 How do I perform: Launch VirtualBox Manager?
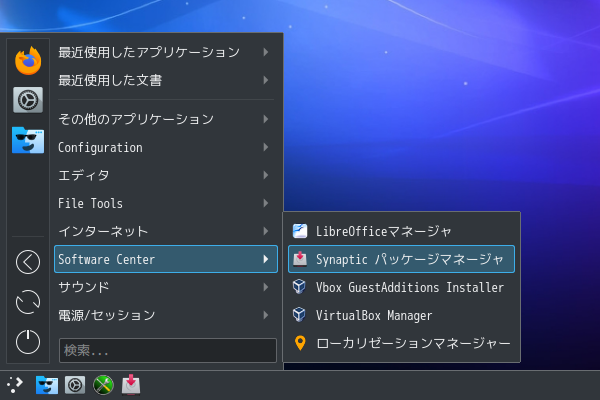401,315
